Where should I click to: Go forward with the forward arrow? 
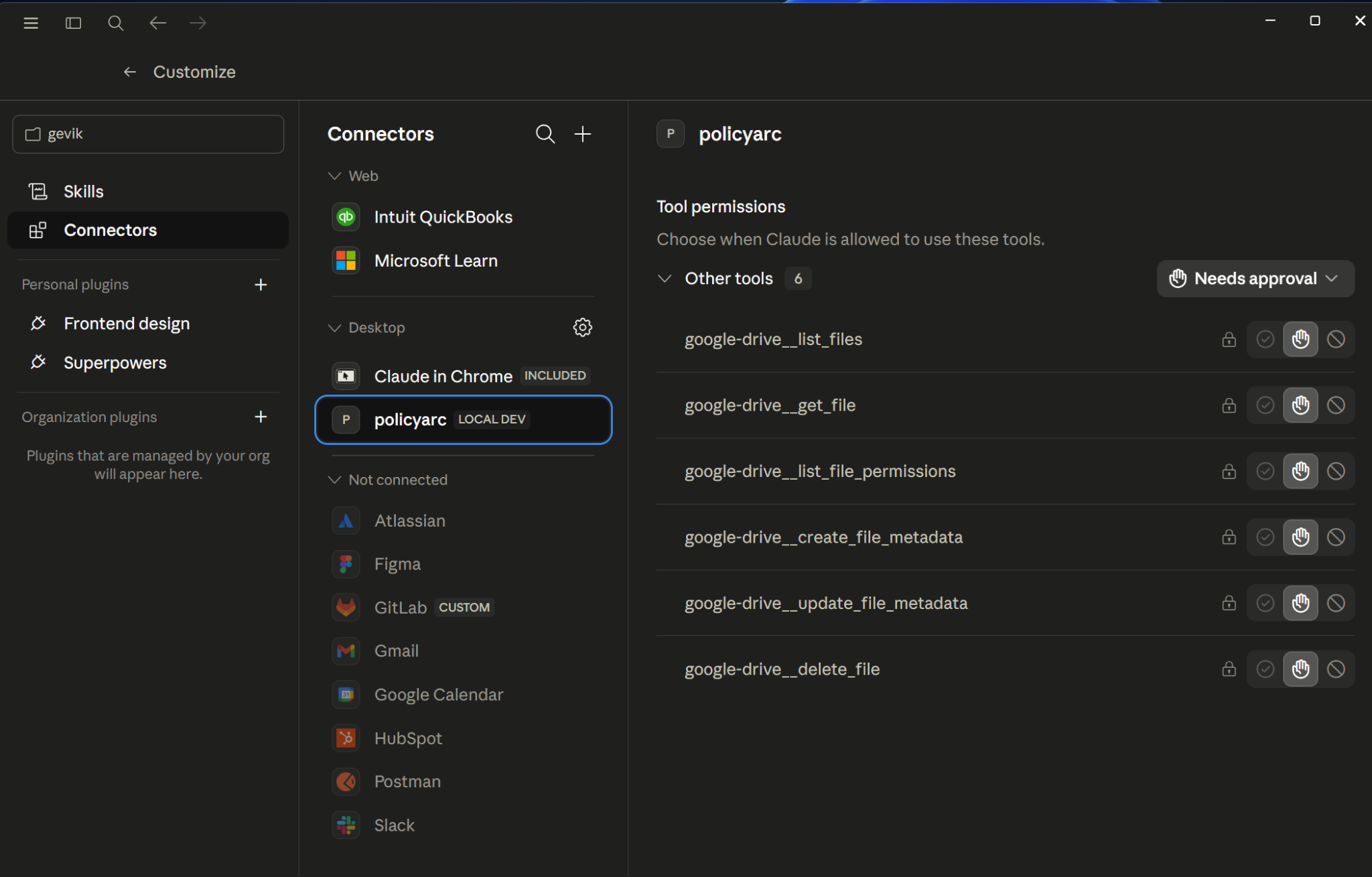click(x=198, y=23)
